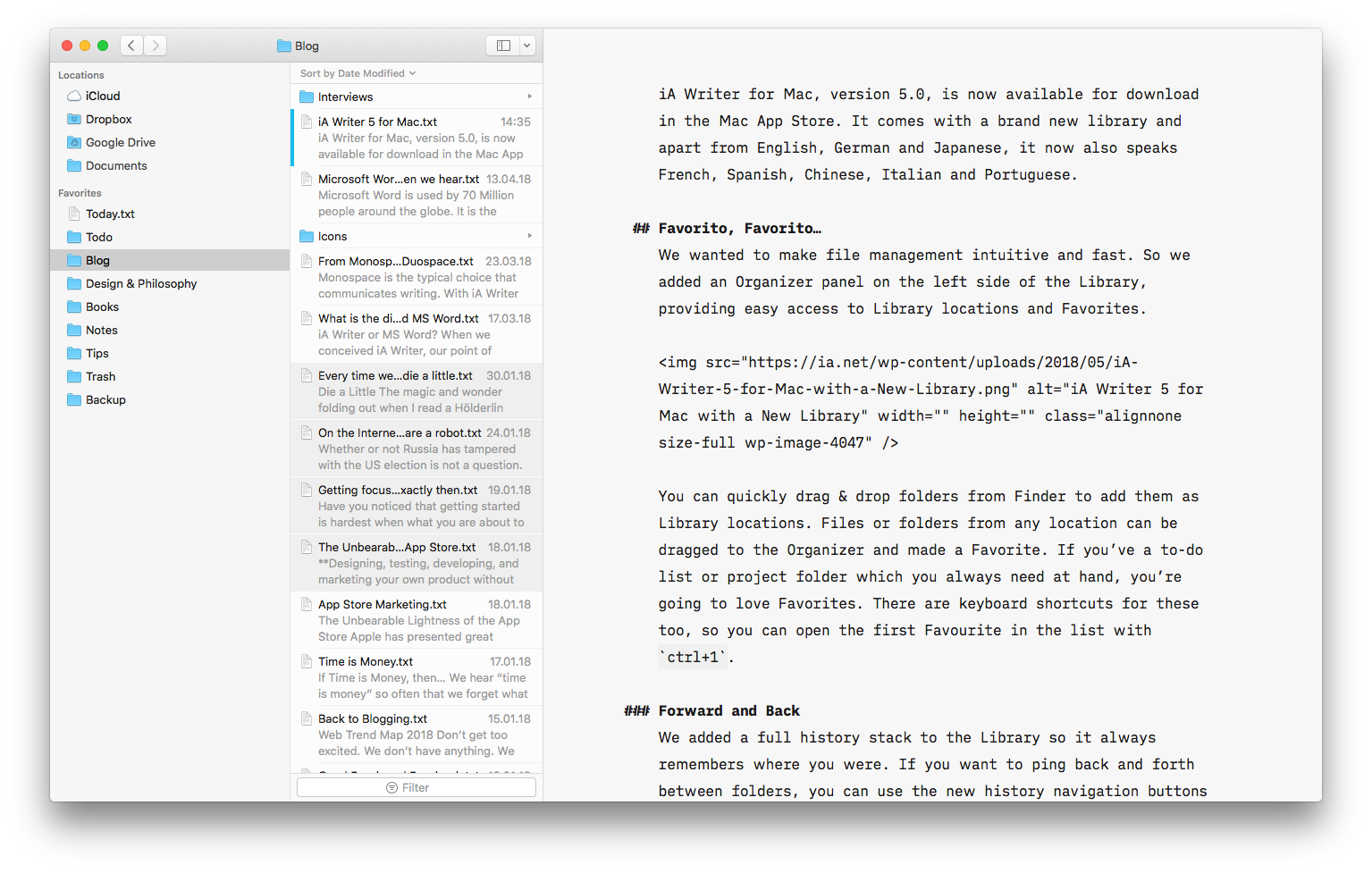Open the Interviews folder row
The image size is (1372, 873).
pos(417,97)
